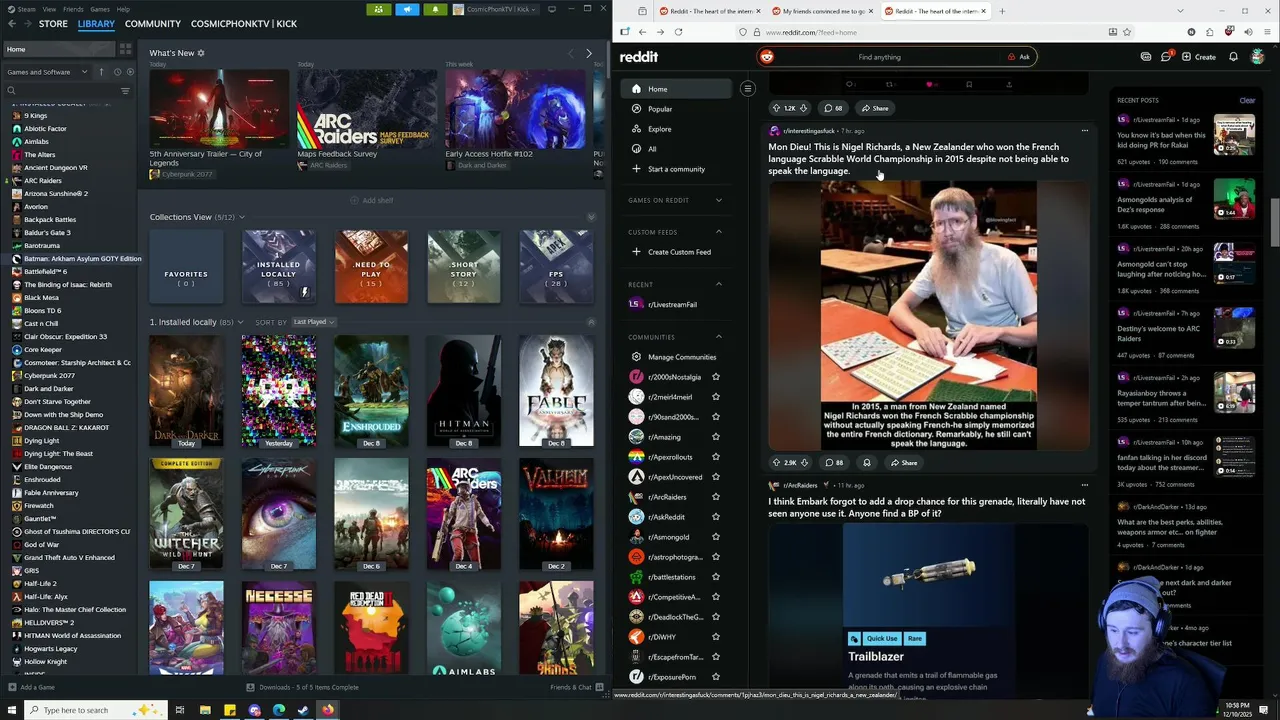
Task: Open advanced filter options in Steam search bar
Action: [125, 91]
